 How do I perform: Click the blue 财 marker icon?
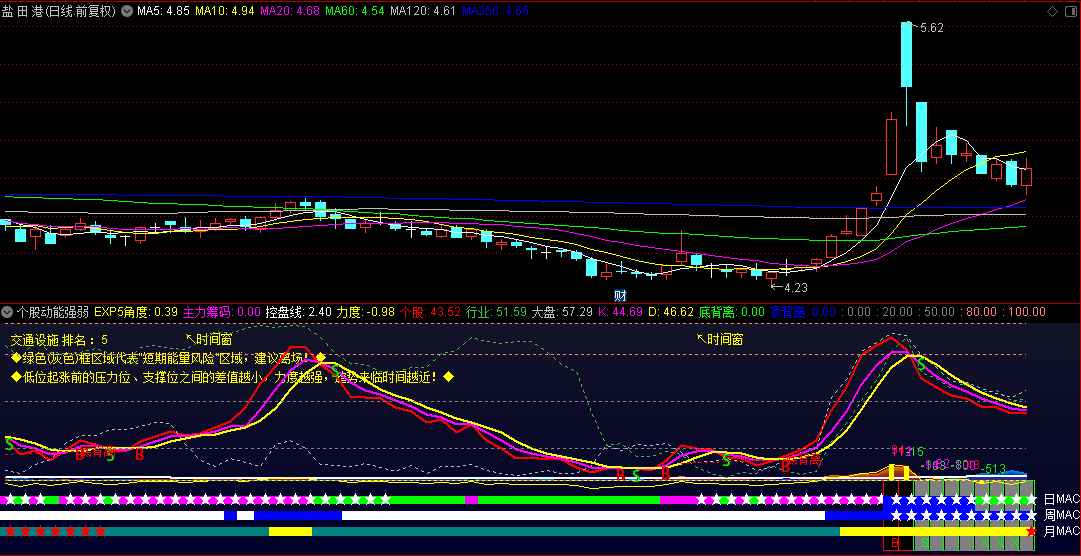(620, 295)
